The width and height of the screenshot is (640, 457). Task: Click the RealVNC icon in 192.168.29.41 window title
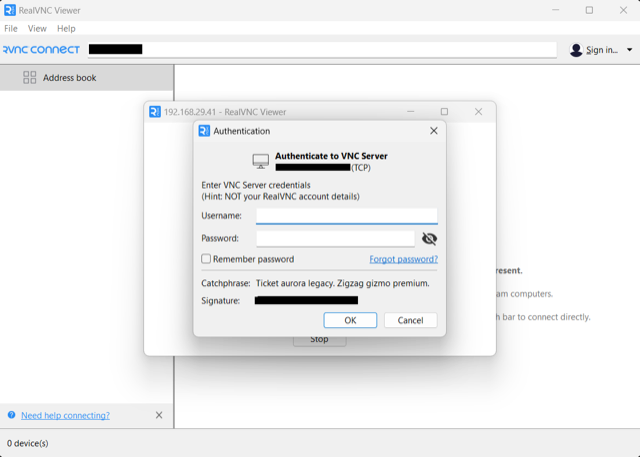click(155, 112)
